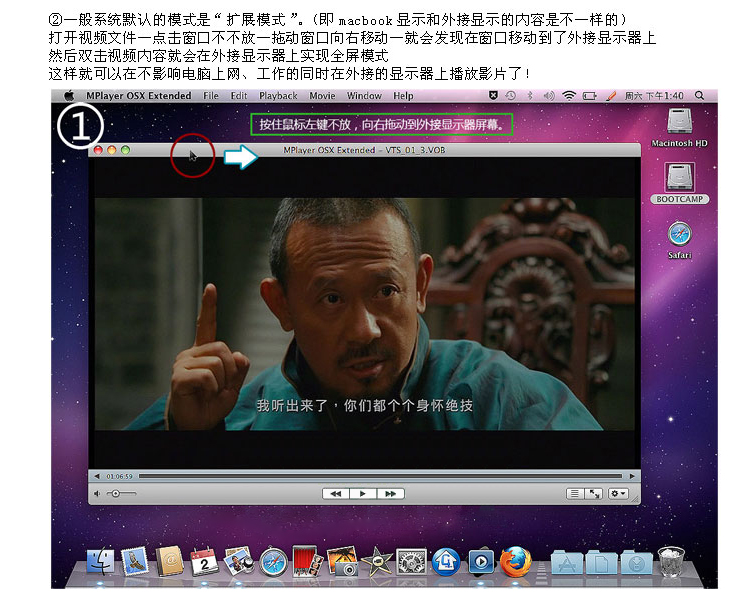Open System Preferences from the Dock

[411, 561]
